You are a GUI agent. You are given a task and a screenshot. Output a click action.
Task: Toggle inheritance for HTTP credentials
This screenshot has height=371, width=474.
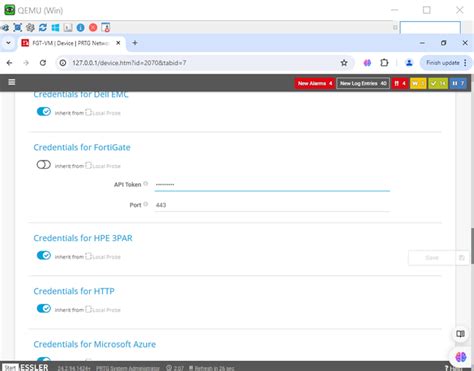[x=44, y=308]
